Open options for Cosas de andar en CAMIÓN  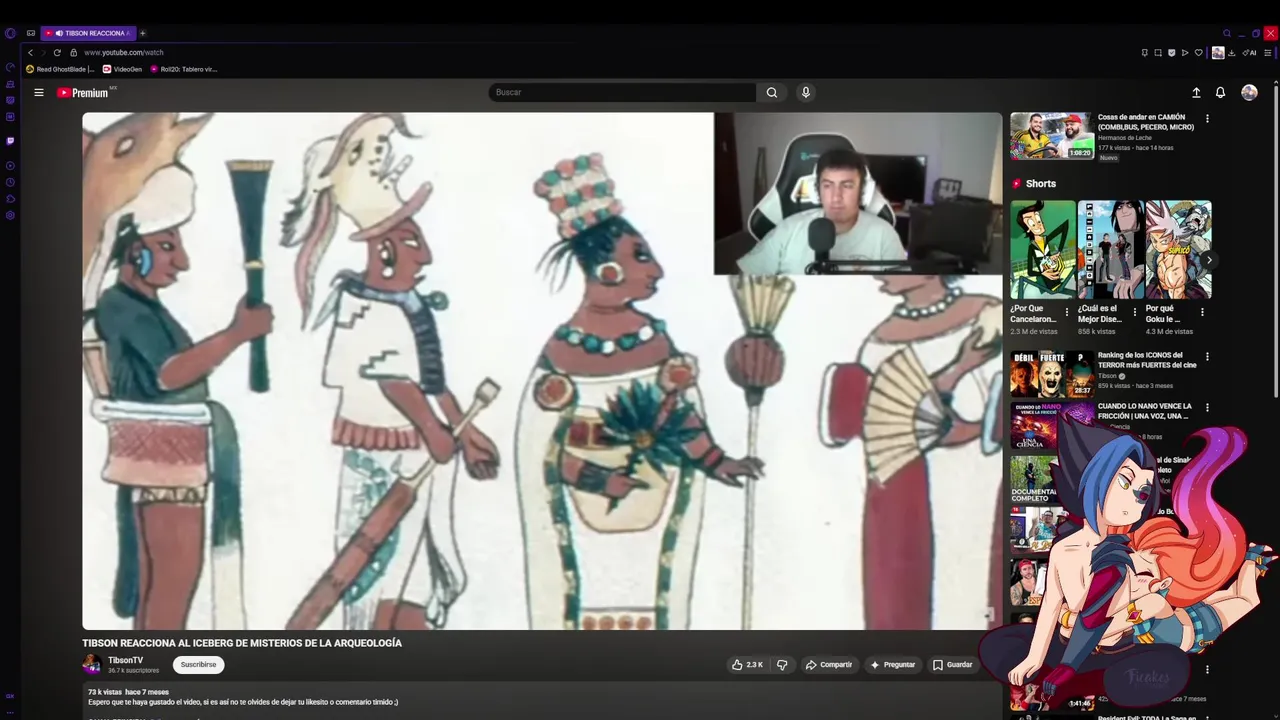tap(1207, 118)
